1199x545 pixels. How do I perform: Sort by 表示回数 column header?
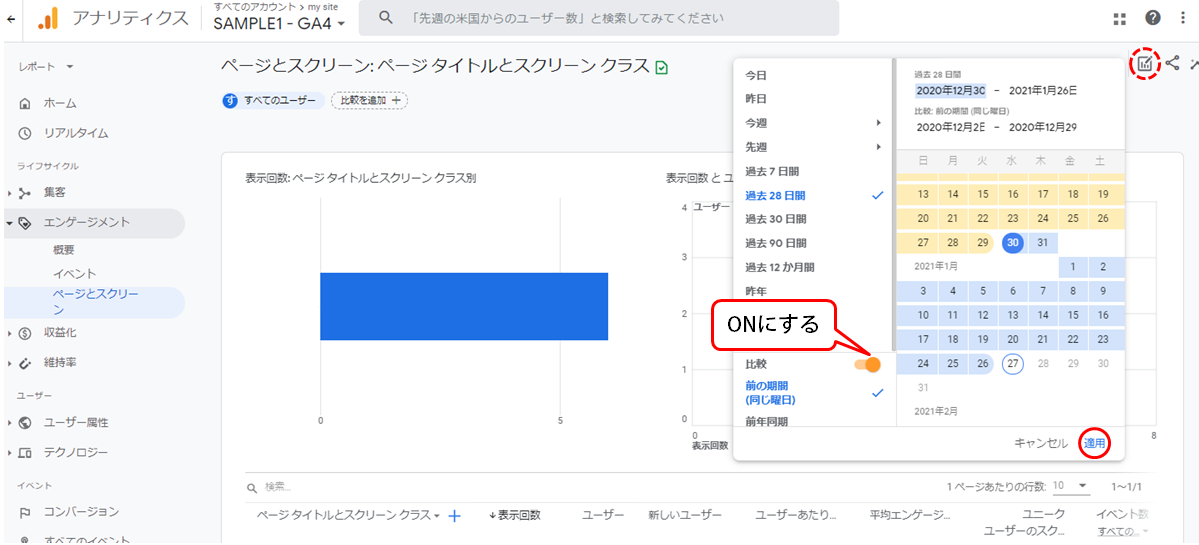[515, 515]
